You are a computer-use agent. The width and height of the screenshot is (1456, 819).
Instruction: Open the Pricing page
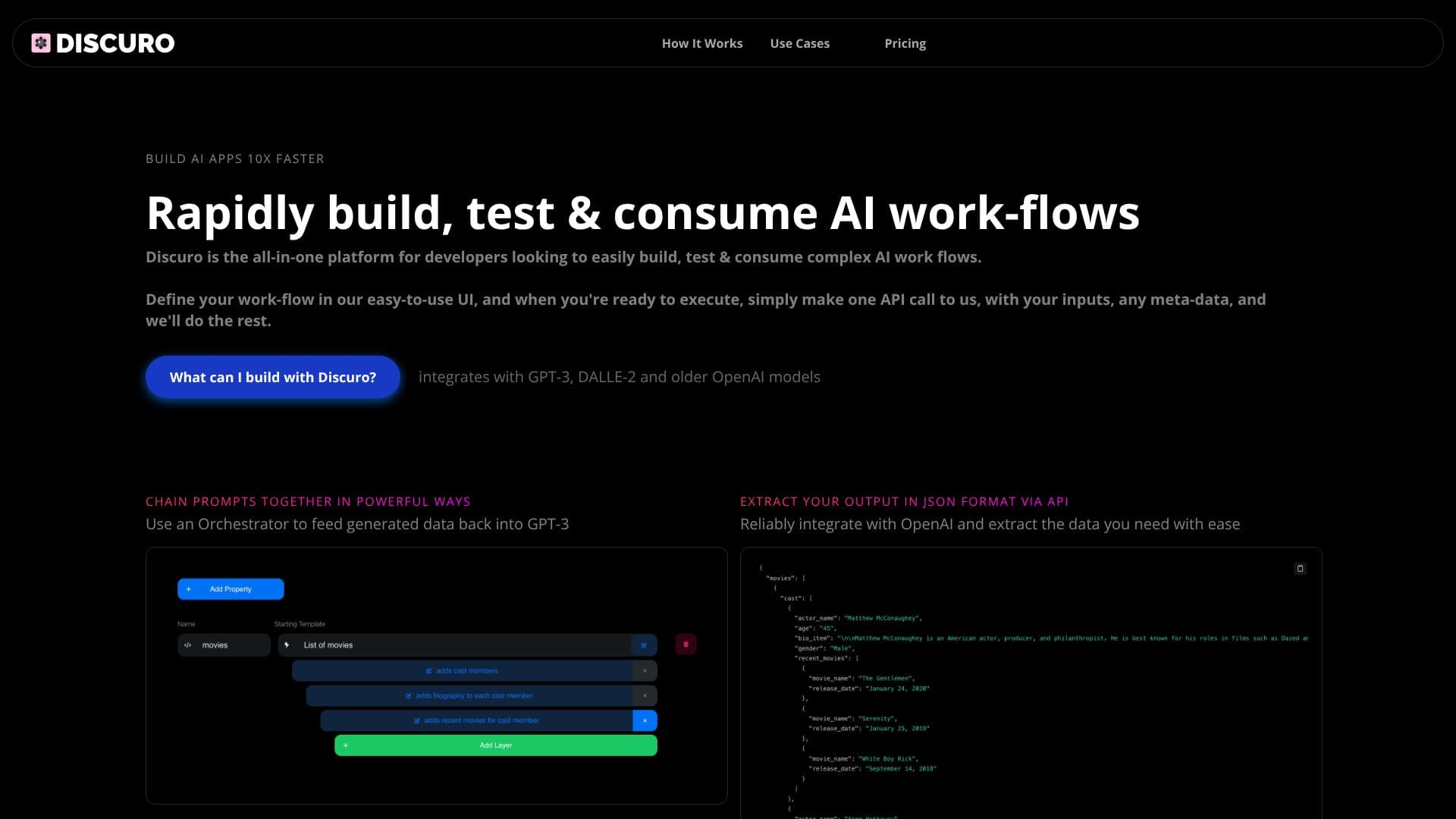click(905, 43)
